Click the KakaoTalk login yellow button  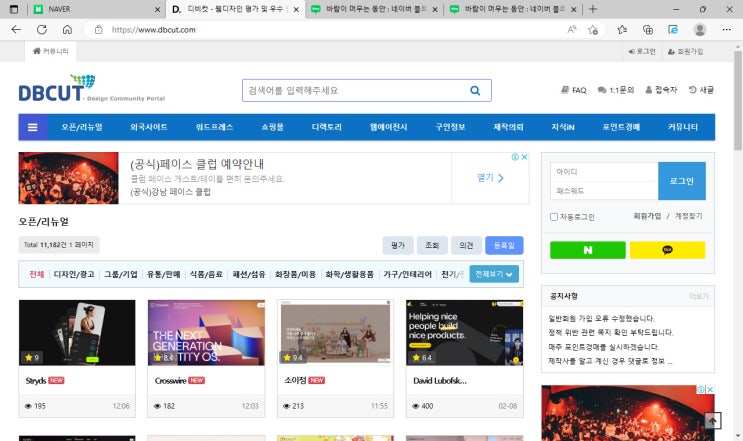click(667, 250)
